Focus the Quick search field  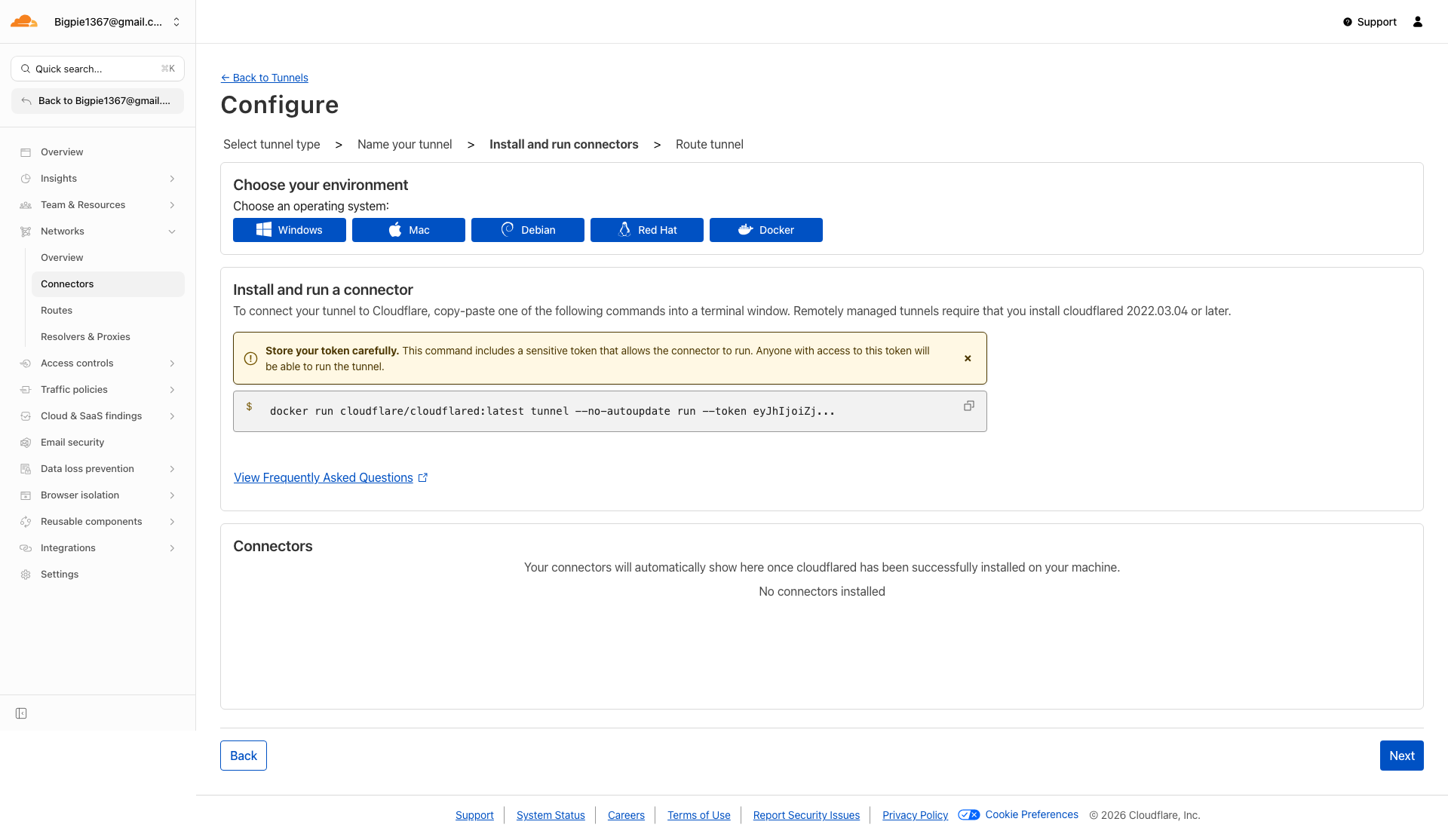tap(97, 69)
